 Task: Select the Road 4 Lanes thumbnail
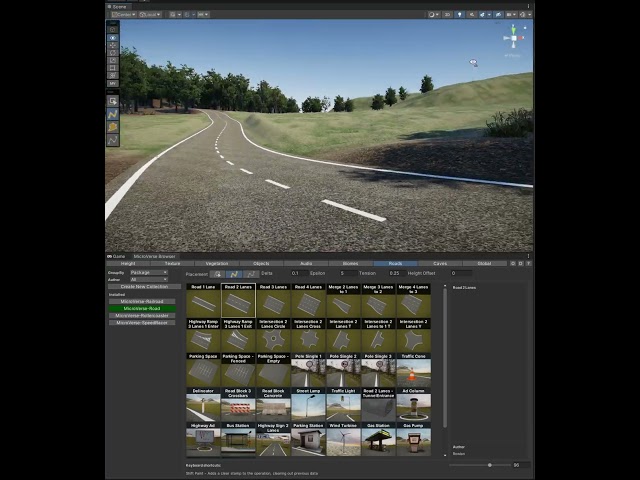[309, 300]
